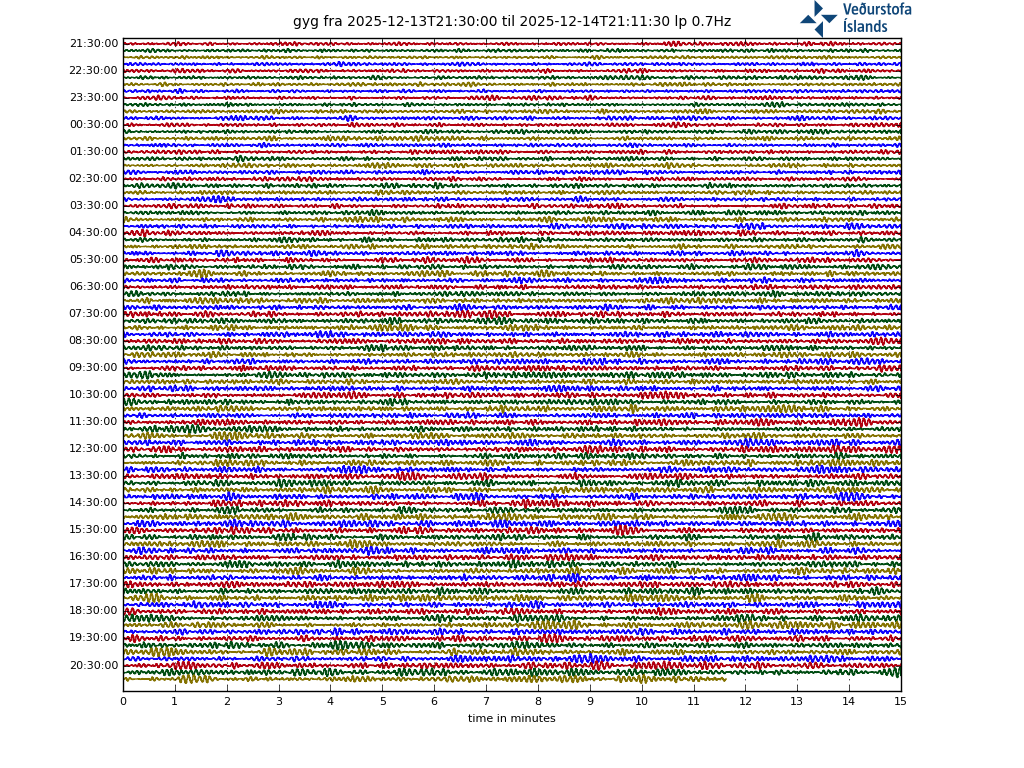Click the 5 minute tick label
This screenshot has height=768, width=1024.
[382, 702]
